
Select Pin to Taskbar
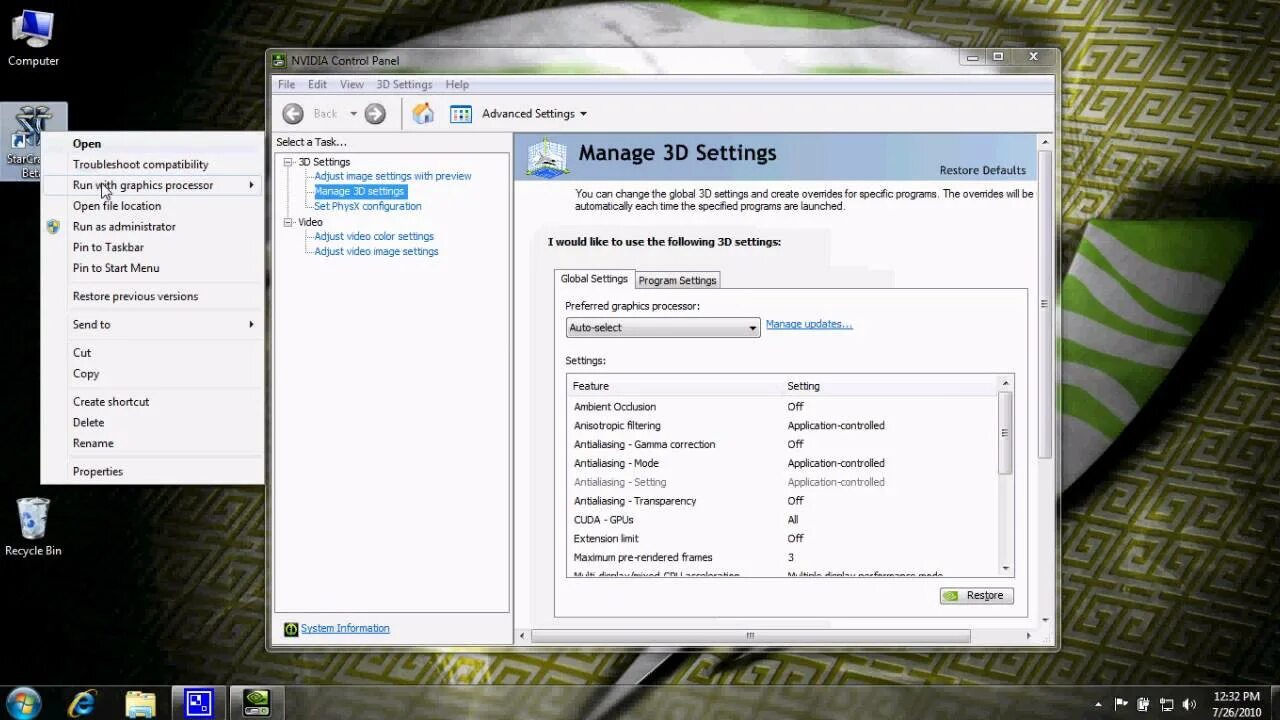pyautogui.click(x=152, y=247)
